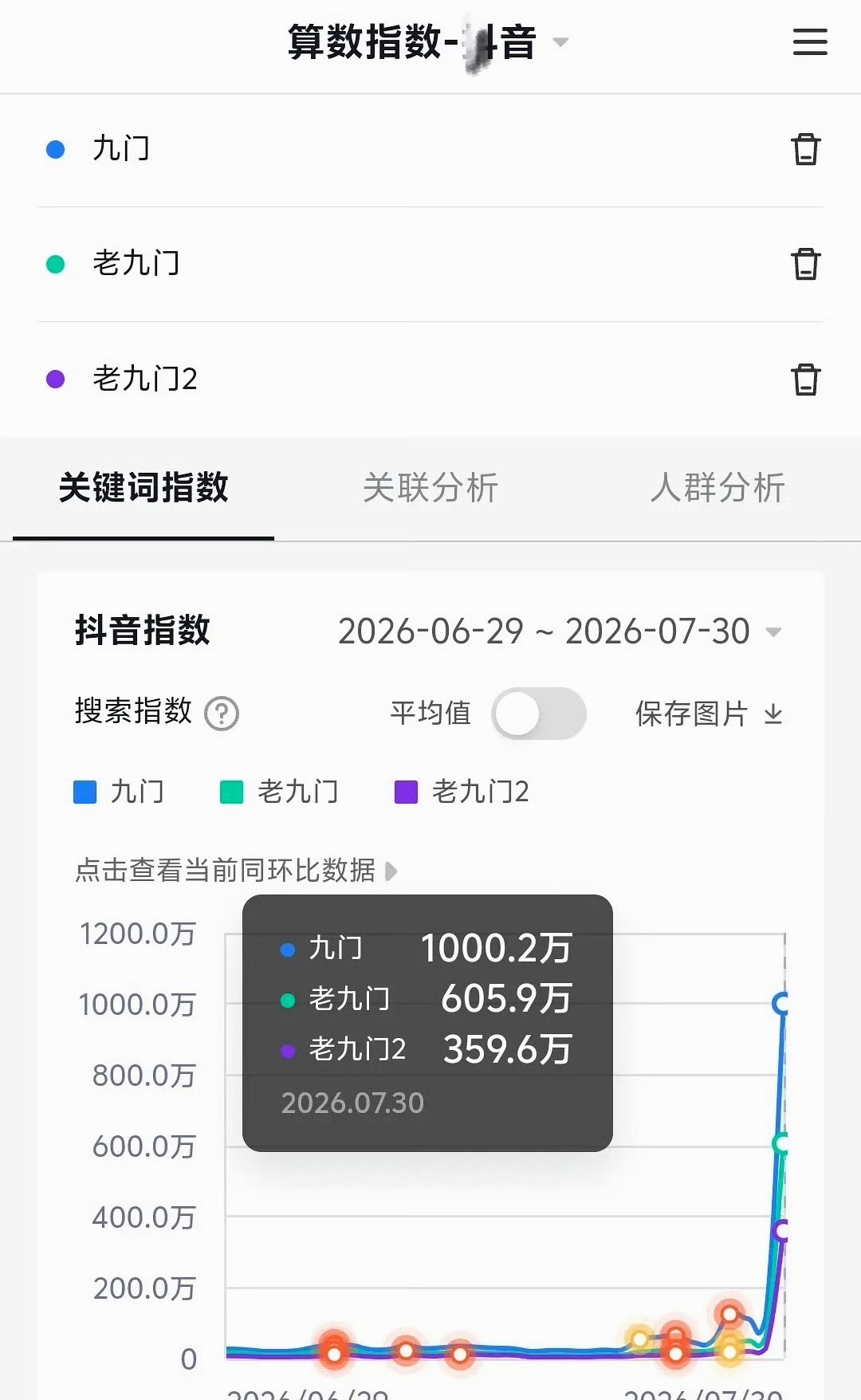Image resolution: width=861 pixels, height=1400 pixels.
Task: Click the 605.9万 value in the tooltip
Action: (506, 998)
